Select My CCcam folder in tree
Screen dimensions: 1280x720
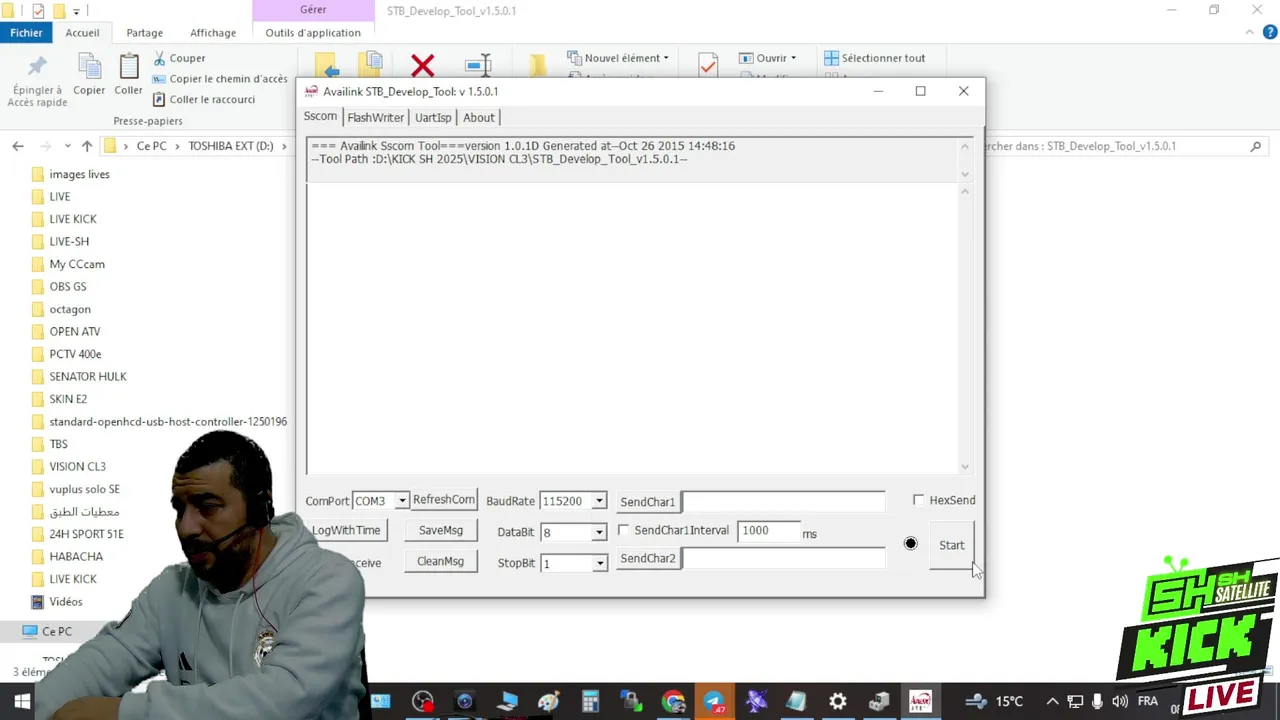pyautogui.click(x=76, y=264)
